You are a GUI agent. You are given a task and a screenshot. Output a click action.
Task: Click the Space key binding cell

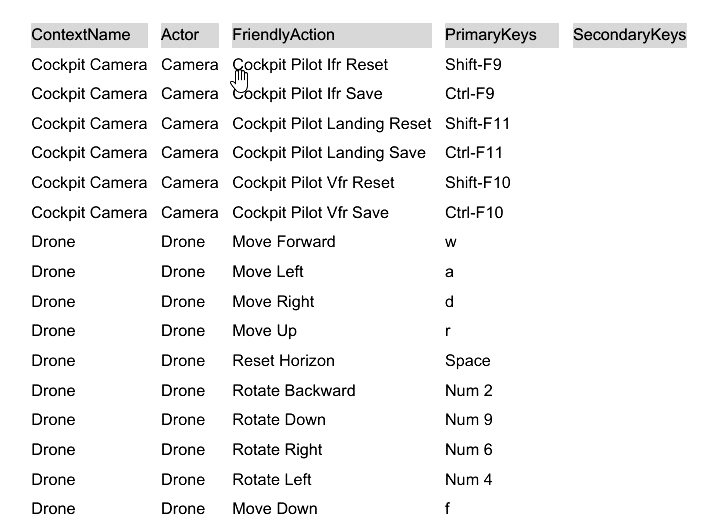(468, 361)
